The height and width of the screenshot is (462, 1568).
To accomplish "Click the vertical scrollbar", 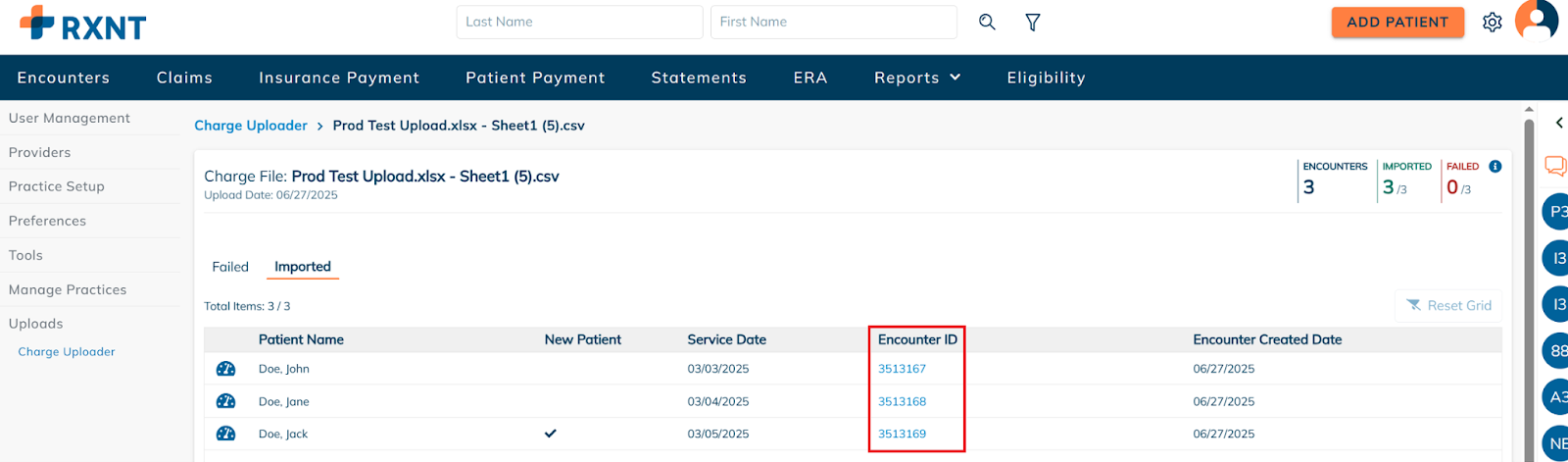I will 1529,284.
